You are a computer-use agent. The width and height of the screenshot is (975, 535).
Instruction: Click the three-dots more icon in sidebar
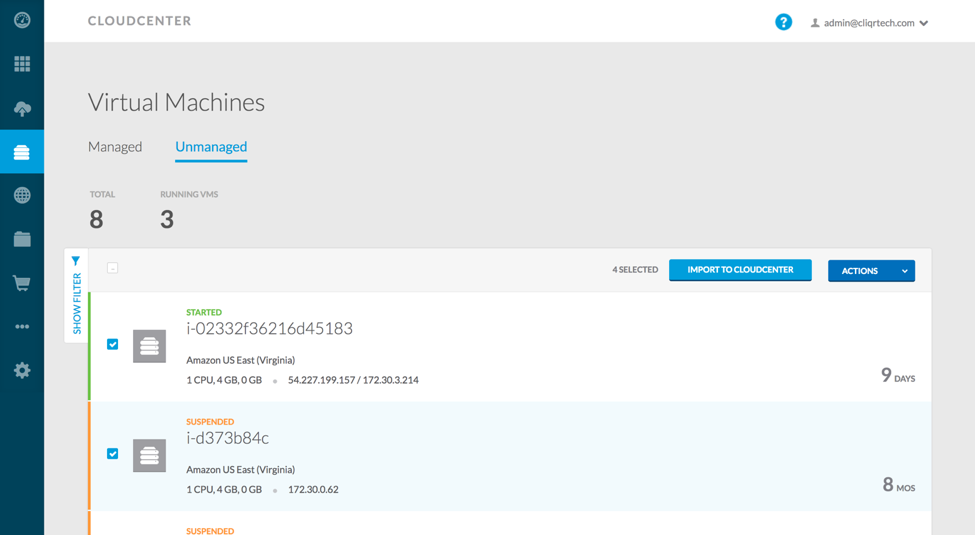pos(22,327)
